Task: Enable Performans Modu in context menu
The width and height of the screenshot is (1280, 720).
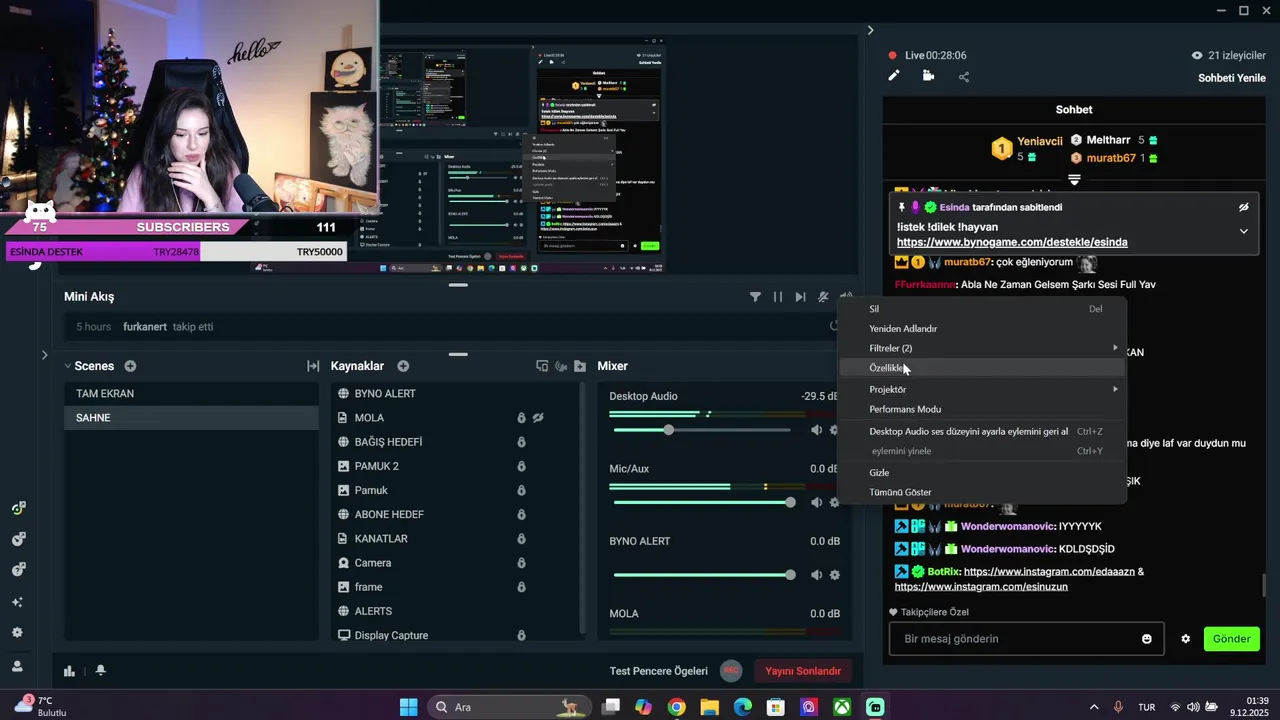Action: (x=981, y=409)
